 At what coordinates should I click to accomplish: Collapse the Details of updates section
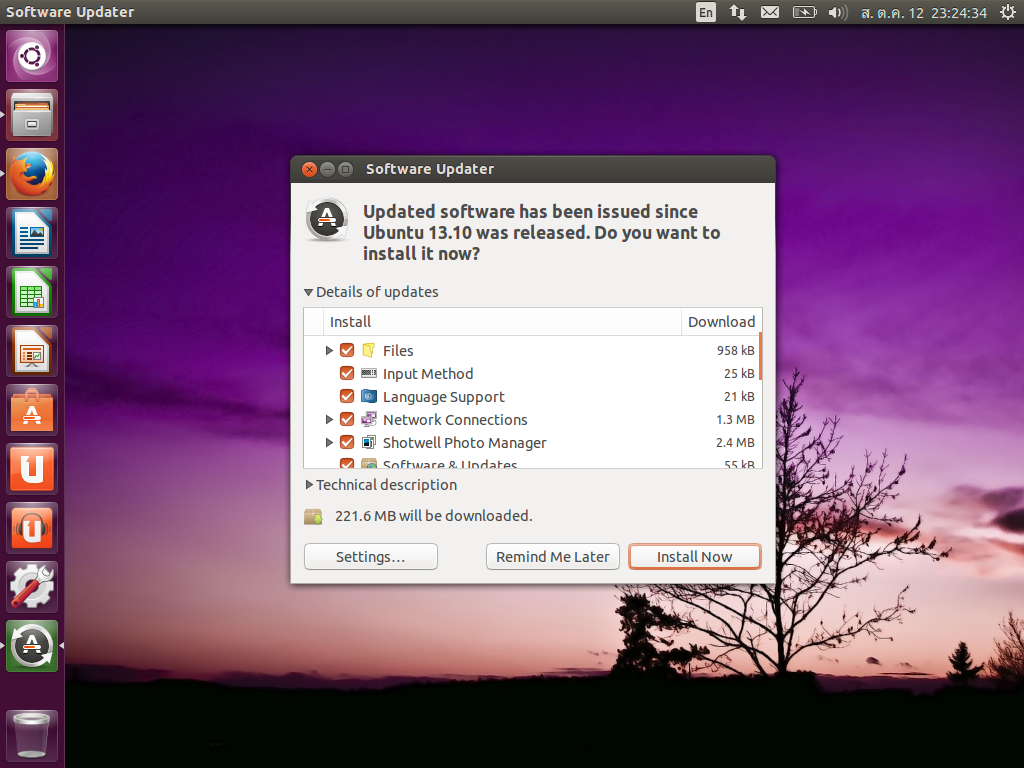click(x=308, y=293)
